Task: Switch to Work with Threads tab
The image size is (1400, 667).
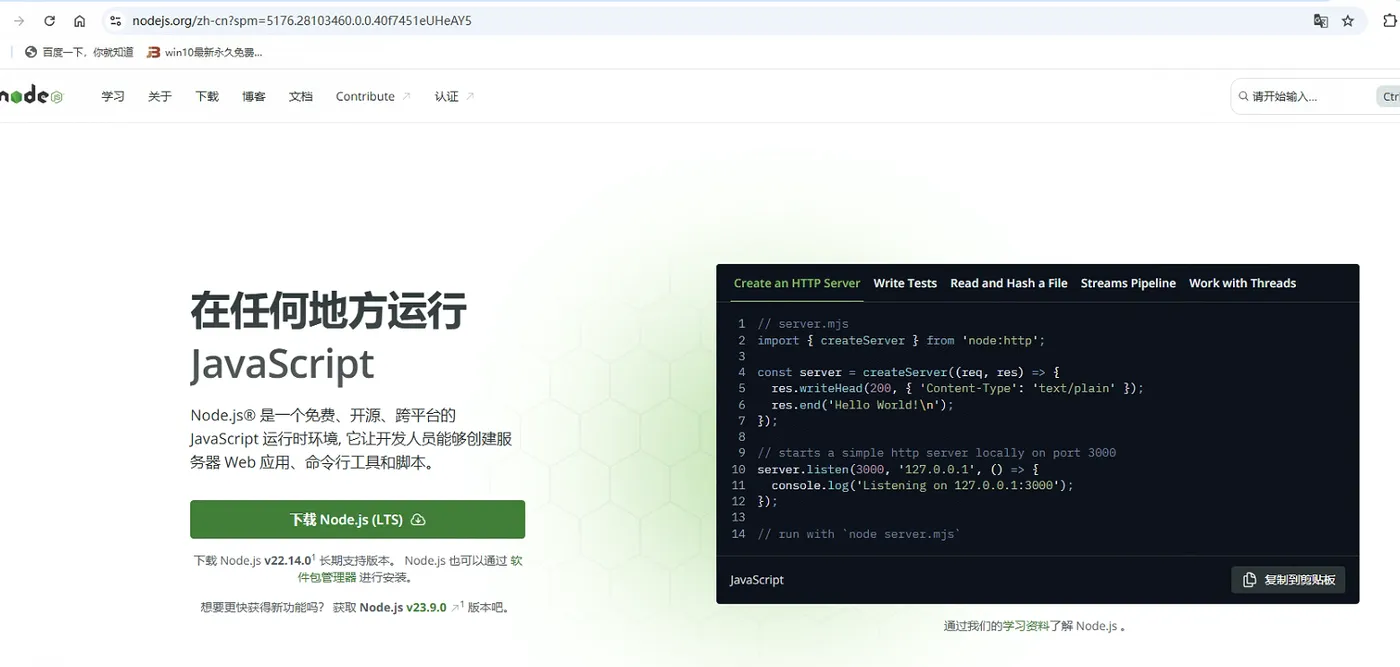Action: click(x=1242, y=283)
